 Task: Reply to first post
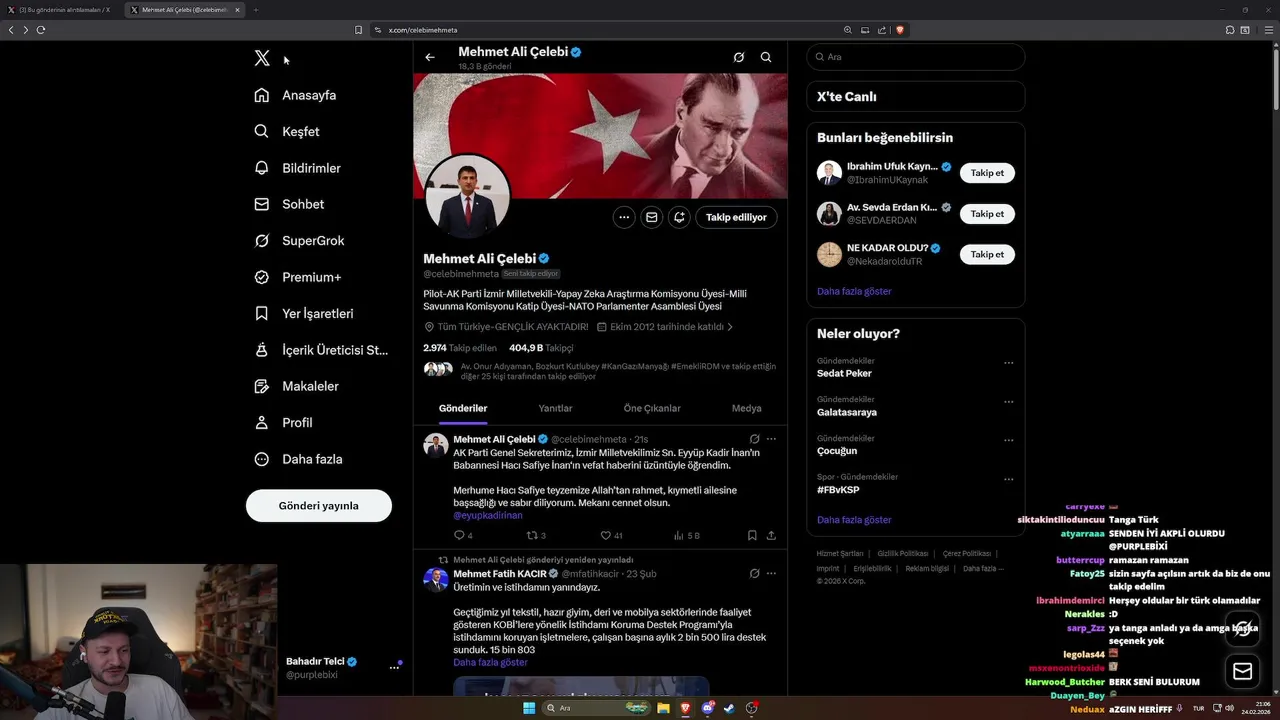(x=463, y=536)
